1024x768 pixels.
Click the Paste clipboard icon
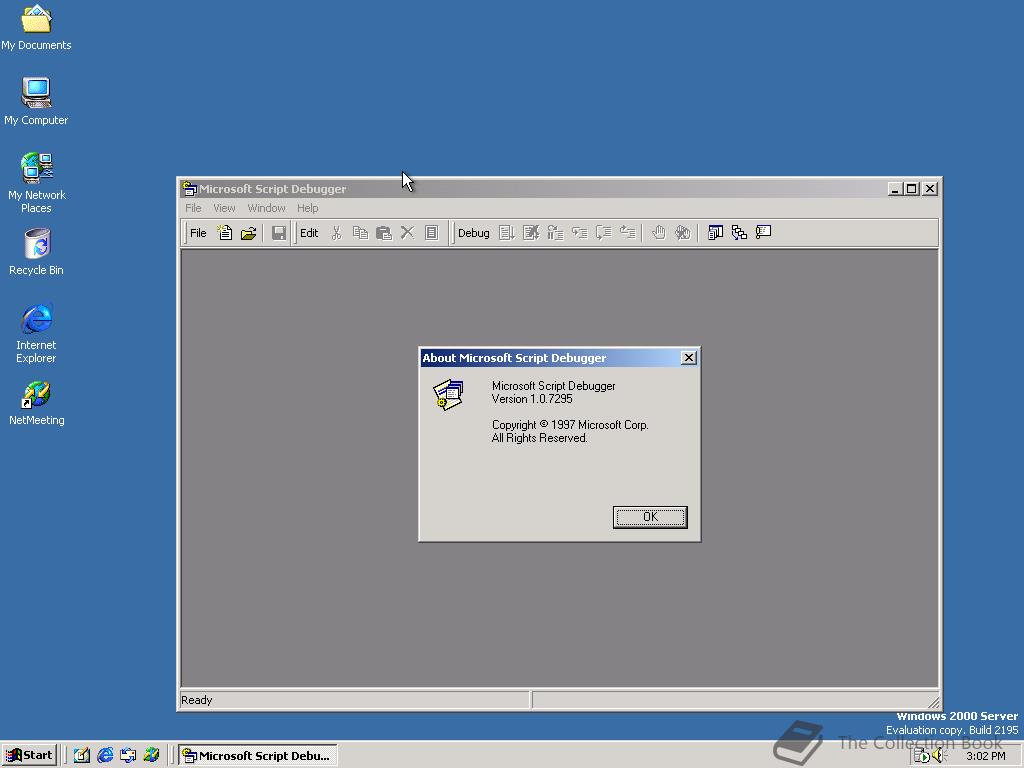coord(384,232)
